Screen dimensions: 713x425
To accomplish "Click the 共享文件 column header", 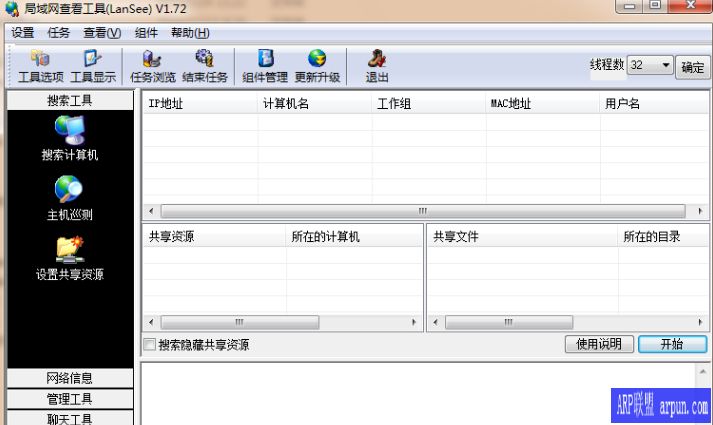I will point(522,236).
